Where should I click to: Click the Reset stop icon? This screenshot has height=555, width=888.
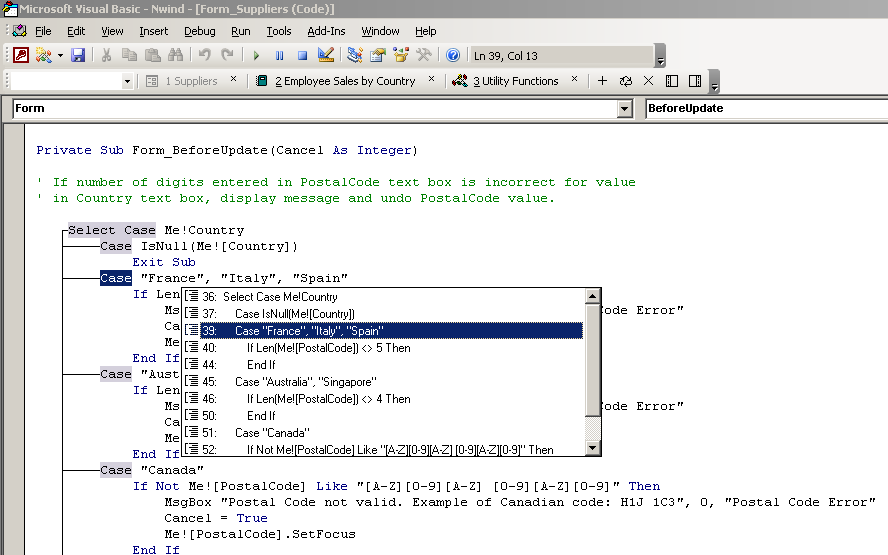pos(302,56)
